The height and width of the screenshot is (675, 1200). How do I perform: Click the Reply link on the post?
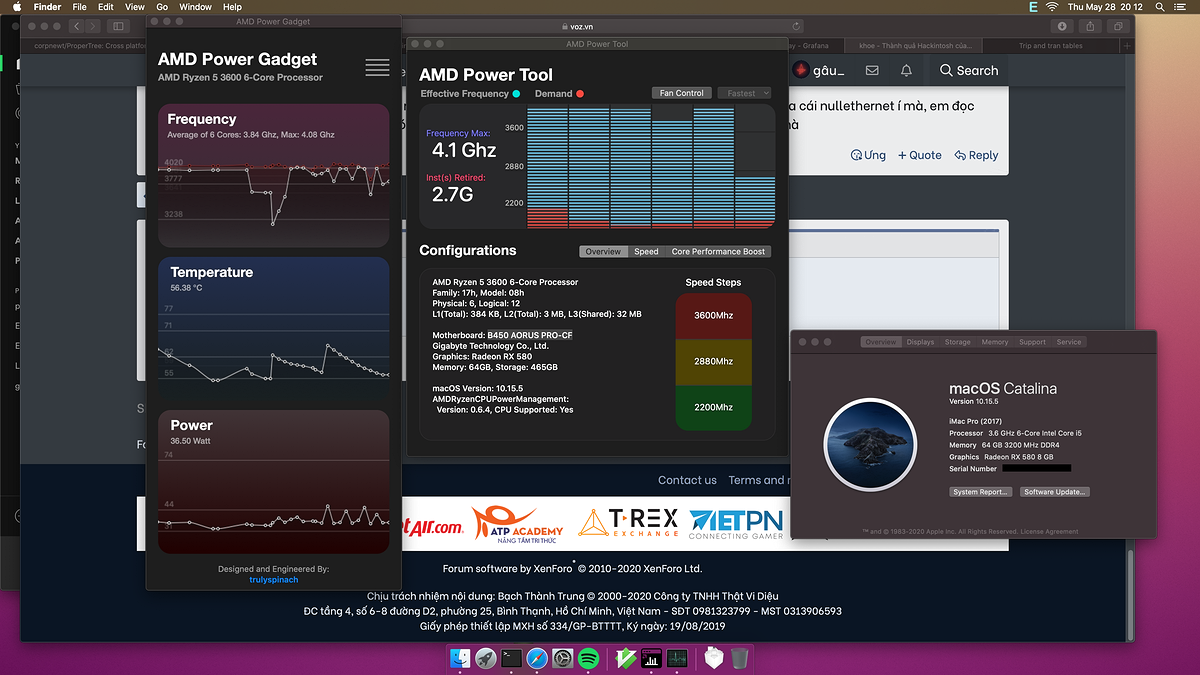976,155
